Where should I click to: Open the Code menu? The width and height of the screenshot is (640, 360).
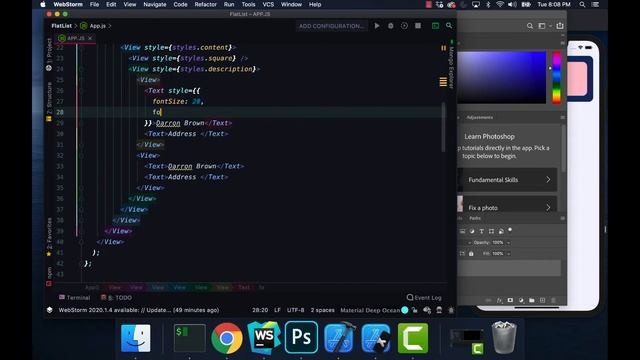(180, 4)
